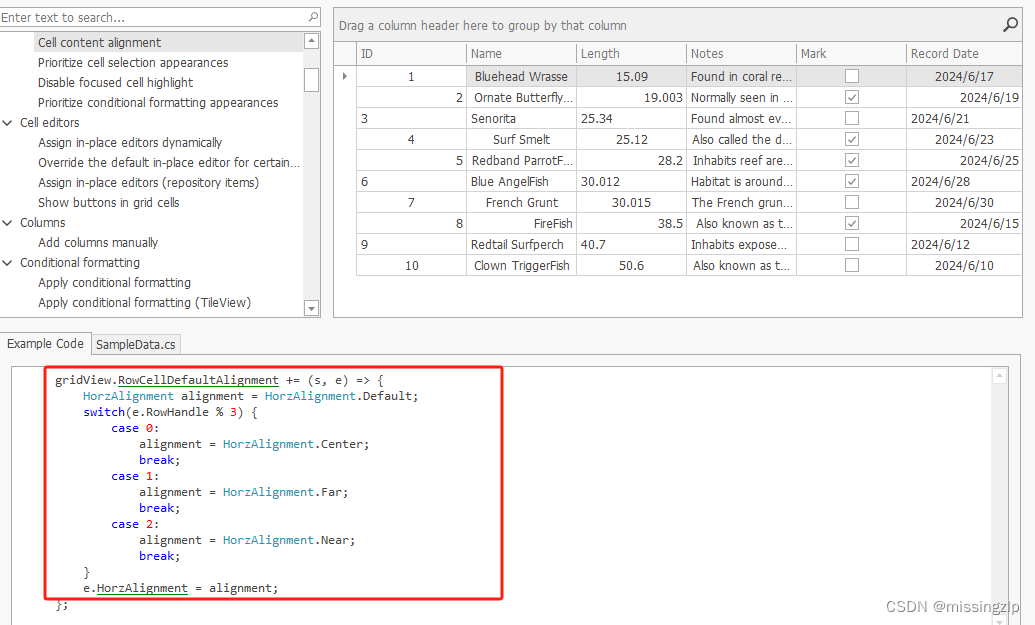1035x625 pixels.
Task: Select 'Disable focused cell highlight' item
Action: tap(116, 82)
